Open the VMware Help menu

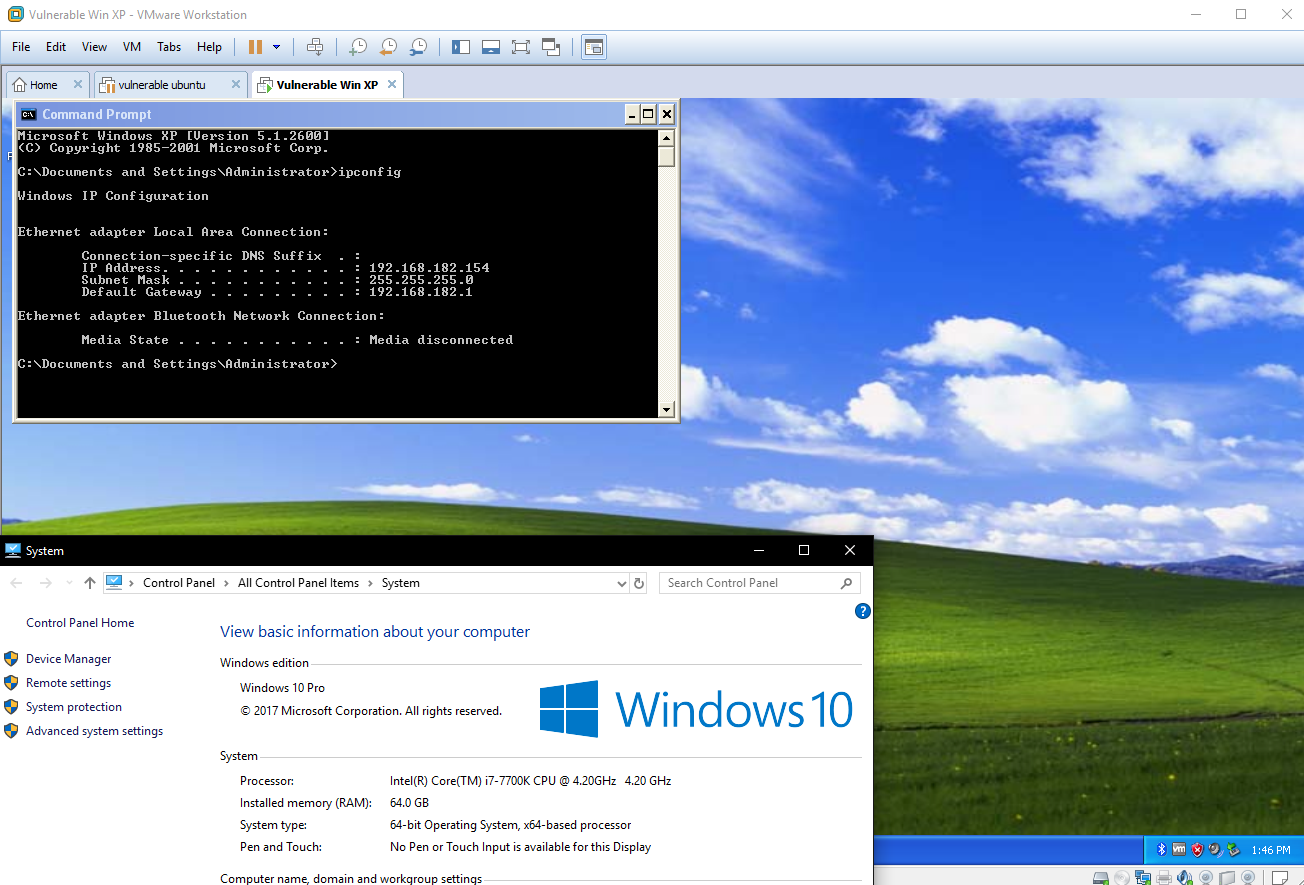tap(209, 47)
